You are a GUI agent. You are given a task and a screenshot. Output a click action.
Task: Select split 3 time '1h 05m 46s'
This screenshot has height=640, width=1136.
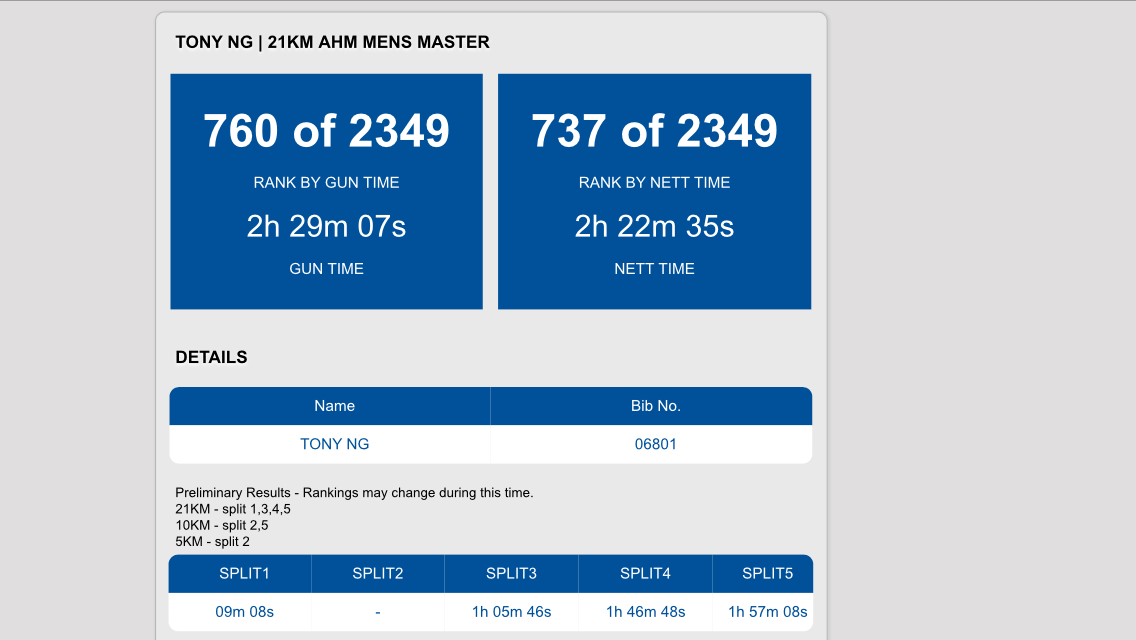coord(511,612)
